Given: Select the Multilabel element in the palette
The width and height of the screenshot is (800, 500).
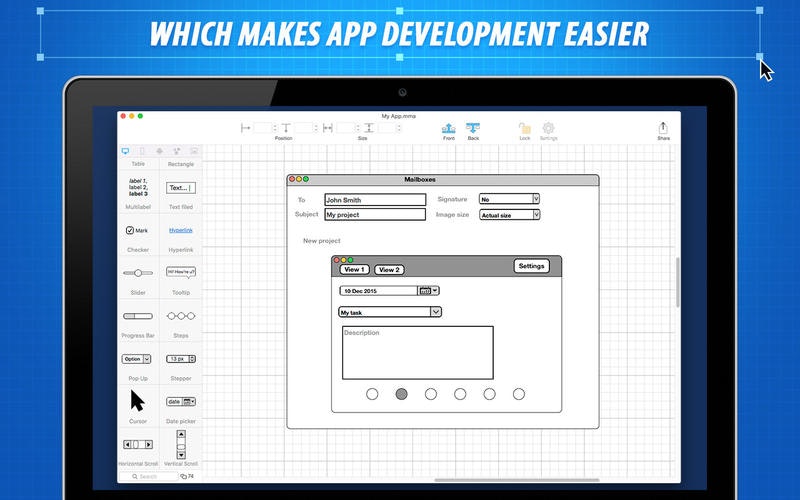Looking at the screenshot, I should tap(138, 187).
